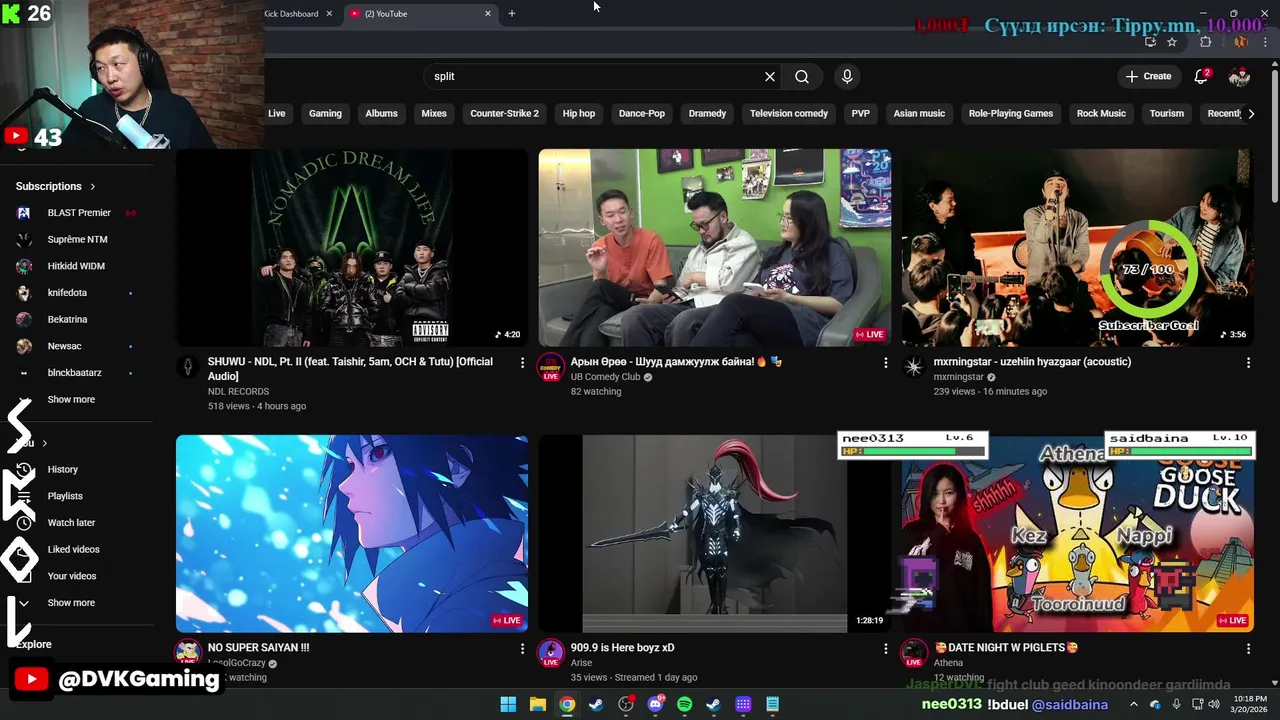
Task: Open the Windows Start menu
Action: (x=508, y=704)
